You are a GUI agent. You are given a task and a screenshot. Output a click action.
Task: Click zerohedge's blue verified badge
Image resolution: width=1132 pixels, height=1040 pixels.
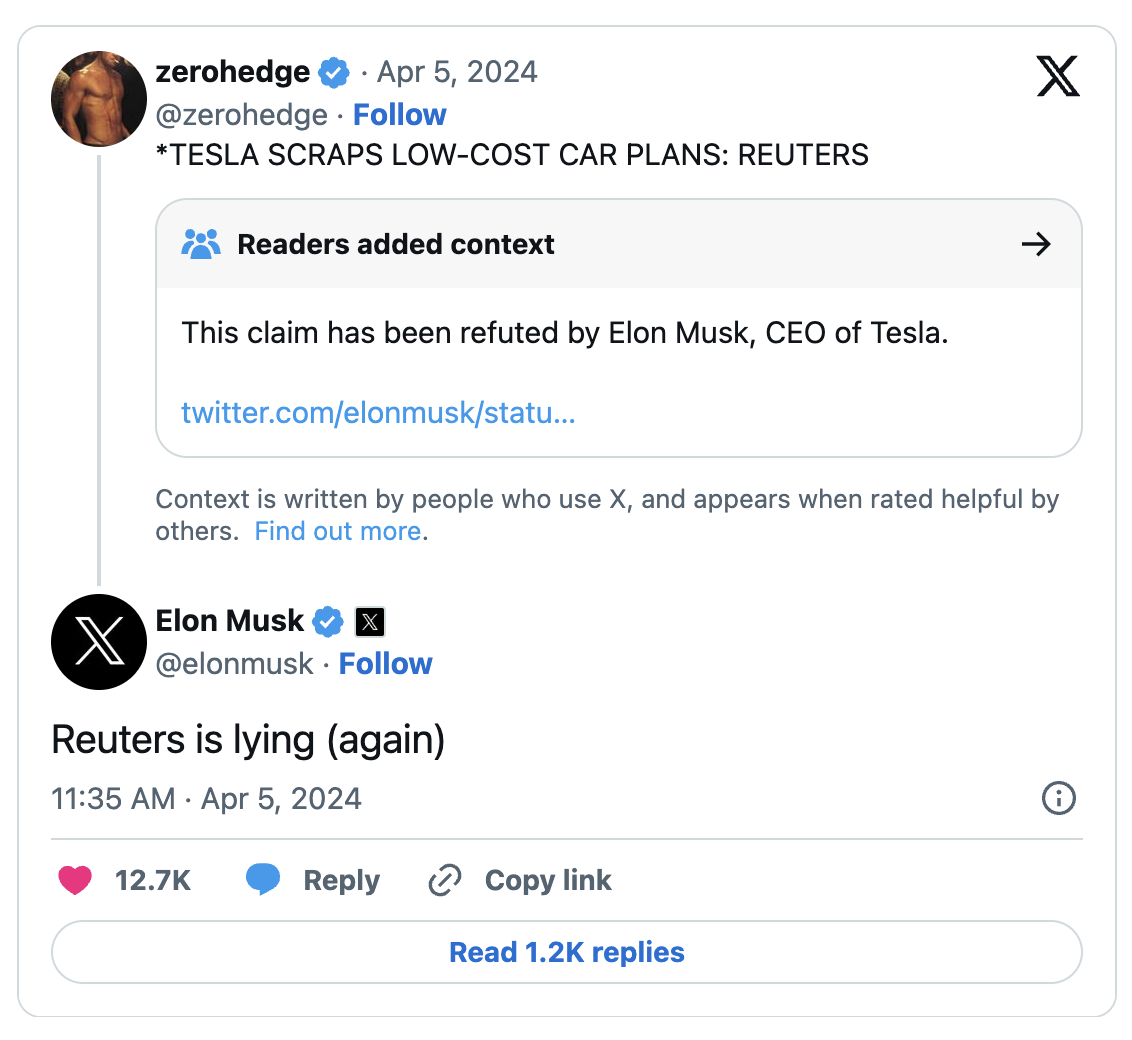pyautogui.click(x=333, y=72)
